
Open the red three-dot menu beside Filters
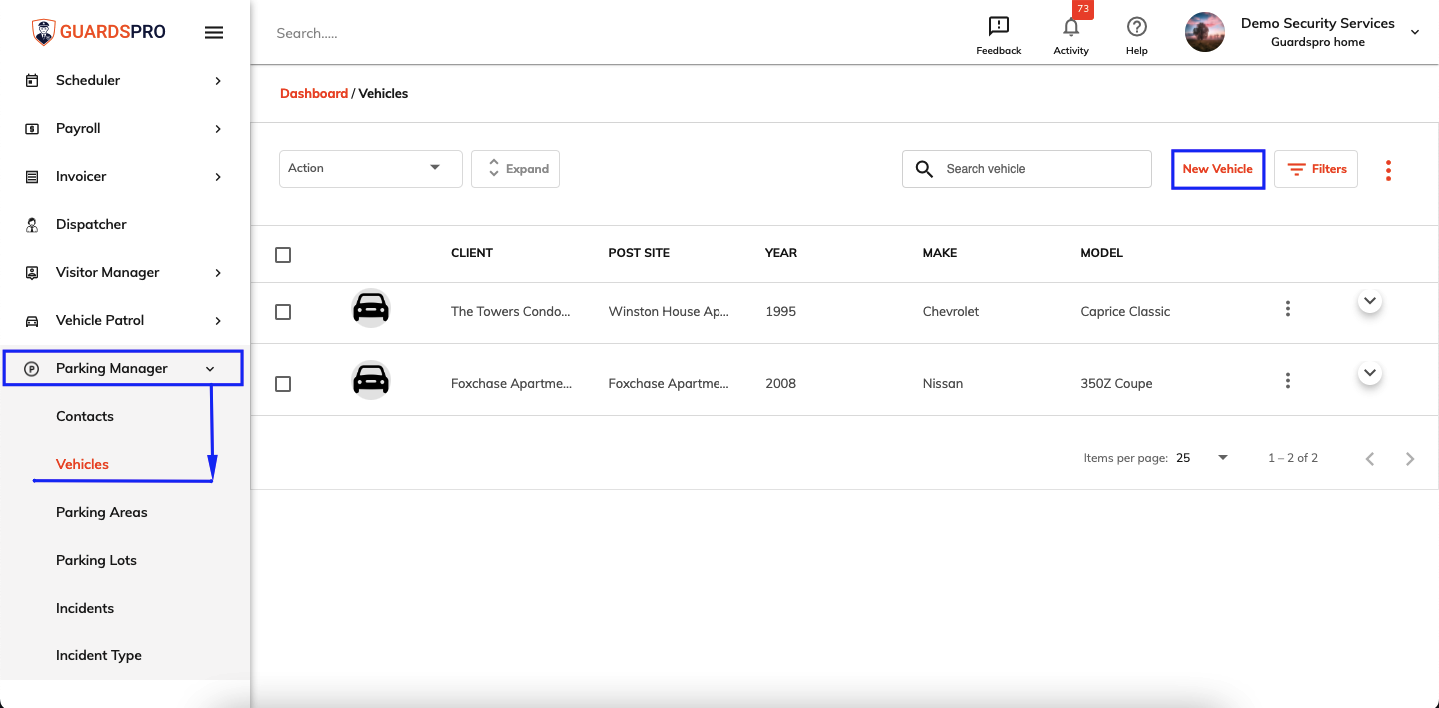click(1388, 170)
